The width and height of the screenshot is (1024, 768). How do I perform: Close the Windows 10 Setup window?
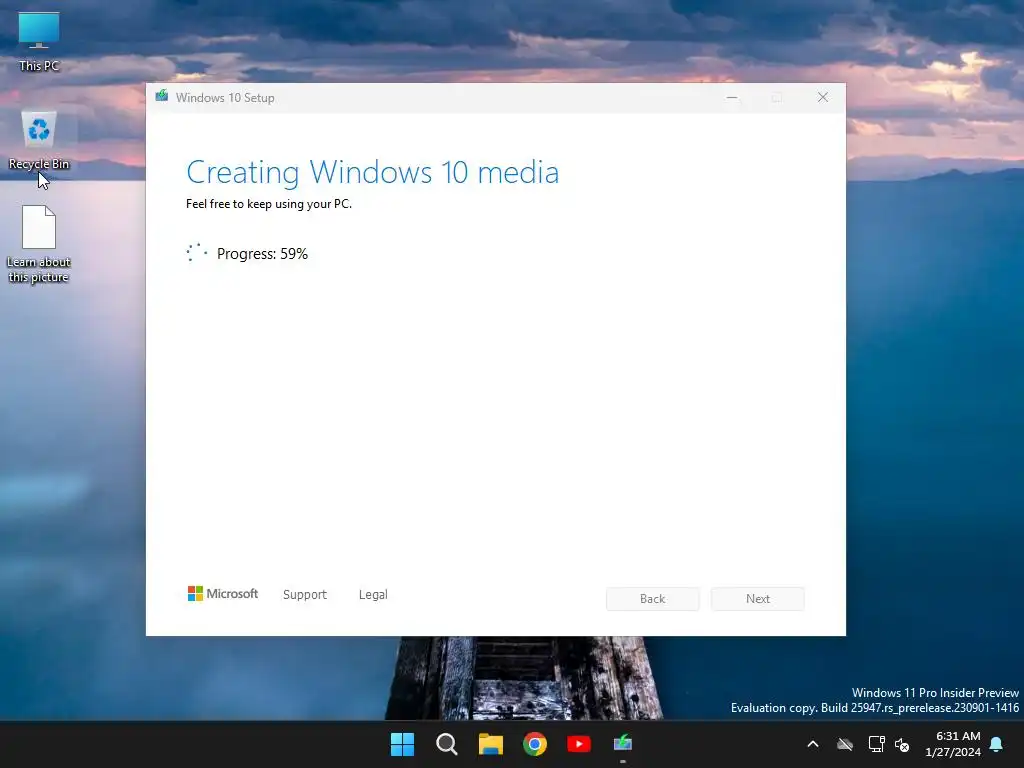tap(823, 97)
